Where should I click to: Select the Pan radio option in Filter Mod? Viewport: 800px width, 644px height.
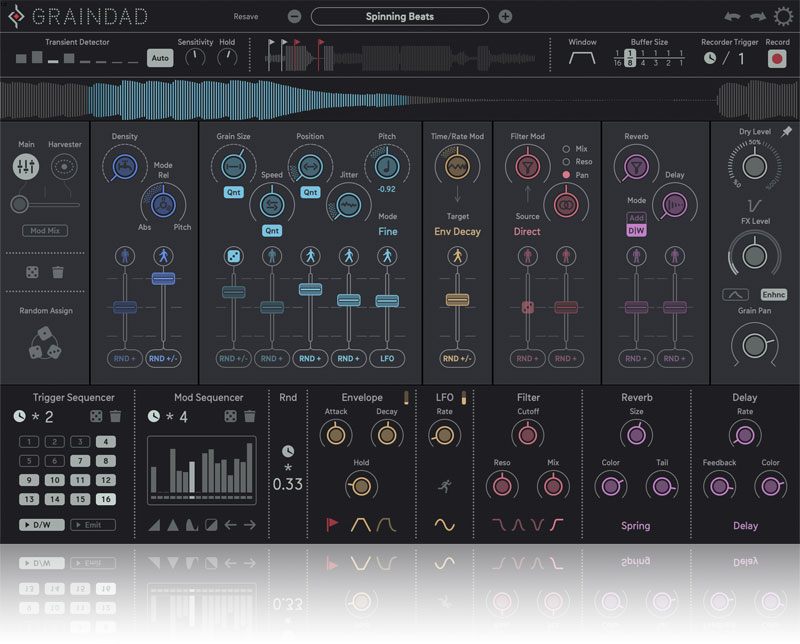[x=566, y=175]
